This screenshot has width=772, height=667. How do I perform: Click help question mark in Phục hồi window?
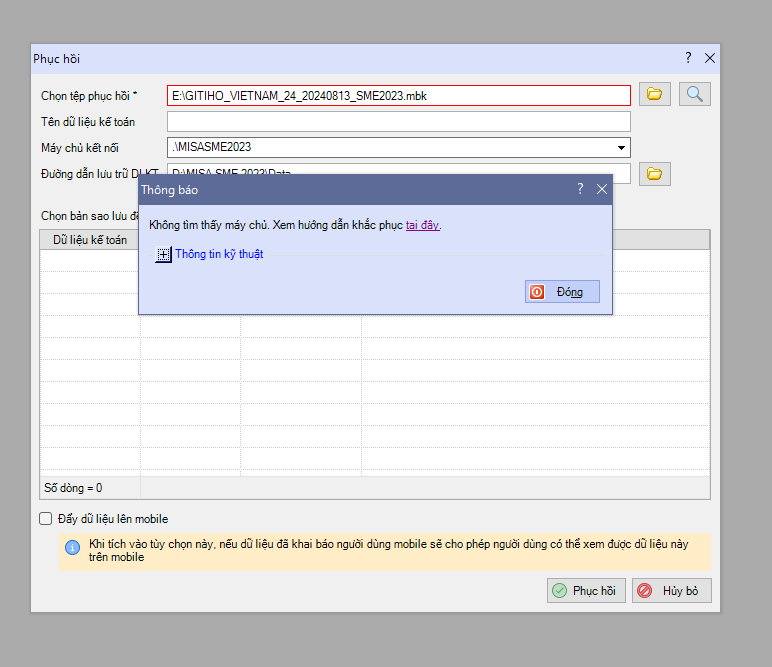pyautogui.click(x=688, y=58)
